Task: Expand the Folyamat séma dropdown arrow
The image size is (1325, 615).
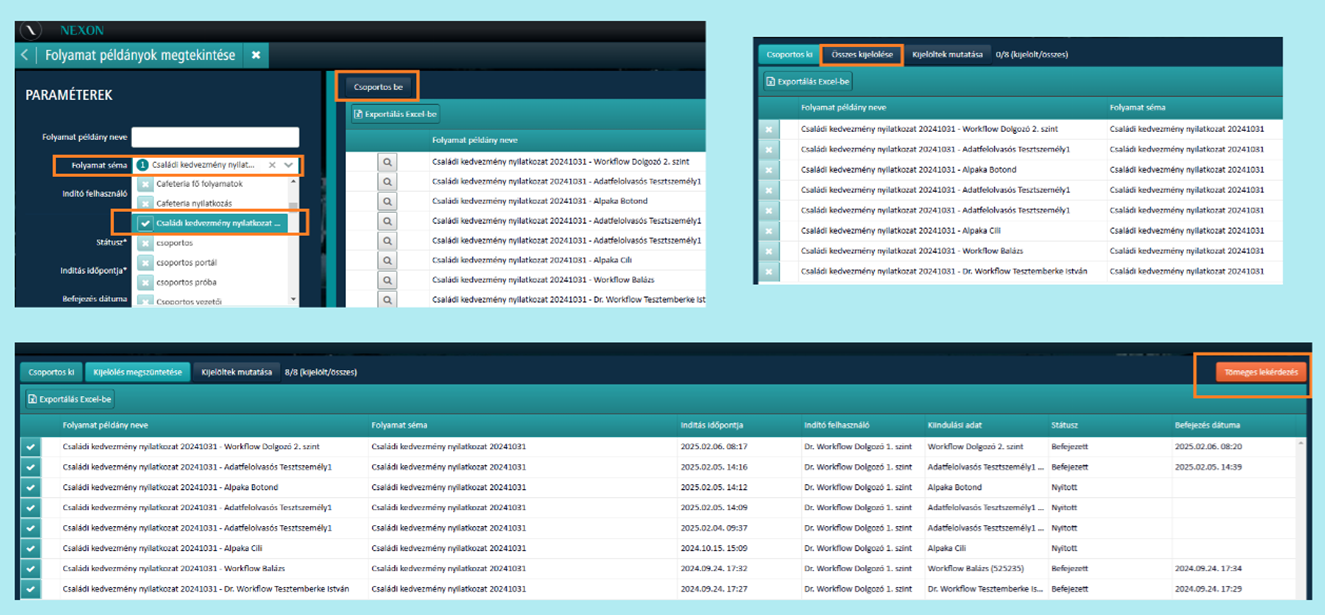Action: (289, 165)
